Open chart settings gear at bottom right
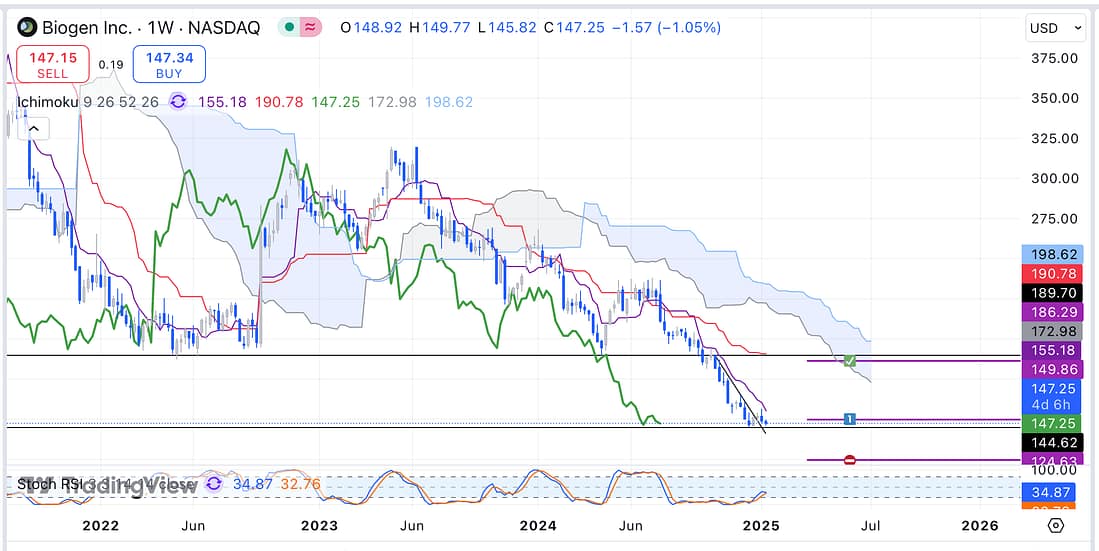The height and width of the screenshot is (551, 1099). 1057,525
